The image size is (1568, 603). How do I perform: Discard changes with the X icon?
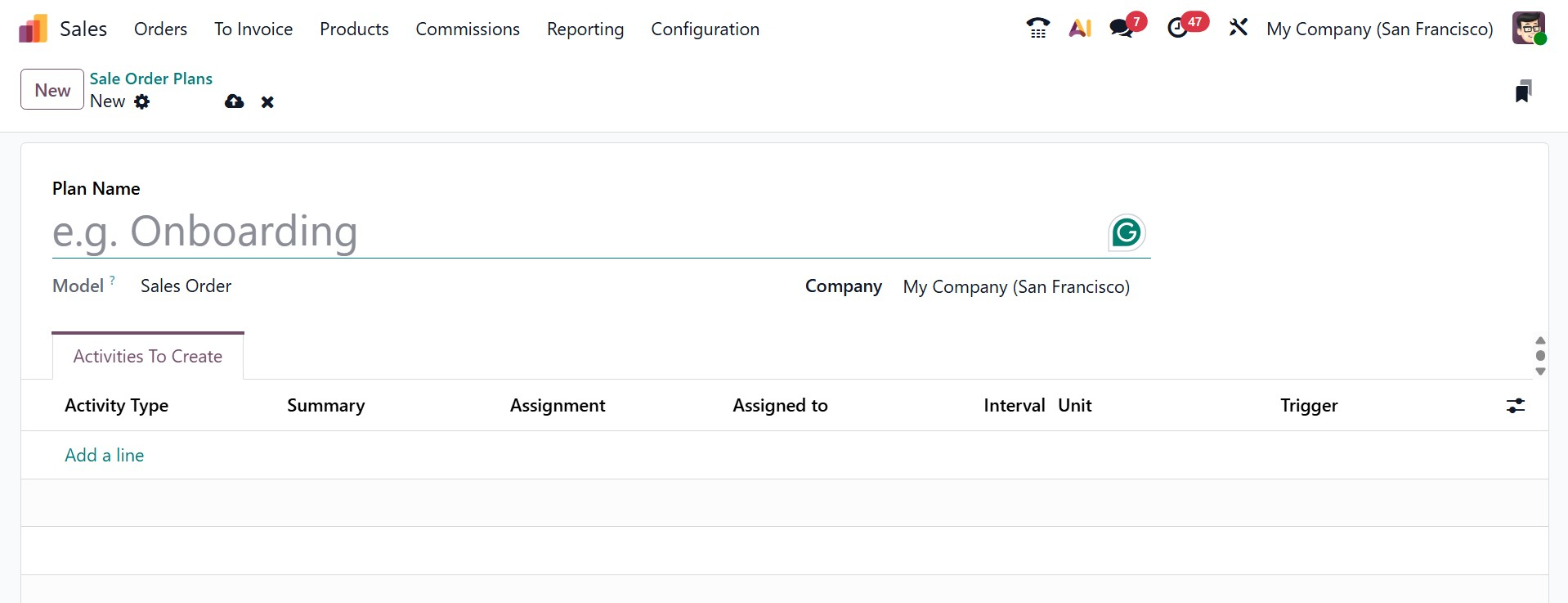pyautogui.click(x=267, y=102)
